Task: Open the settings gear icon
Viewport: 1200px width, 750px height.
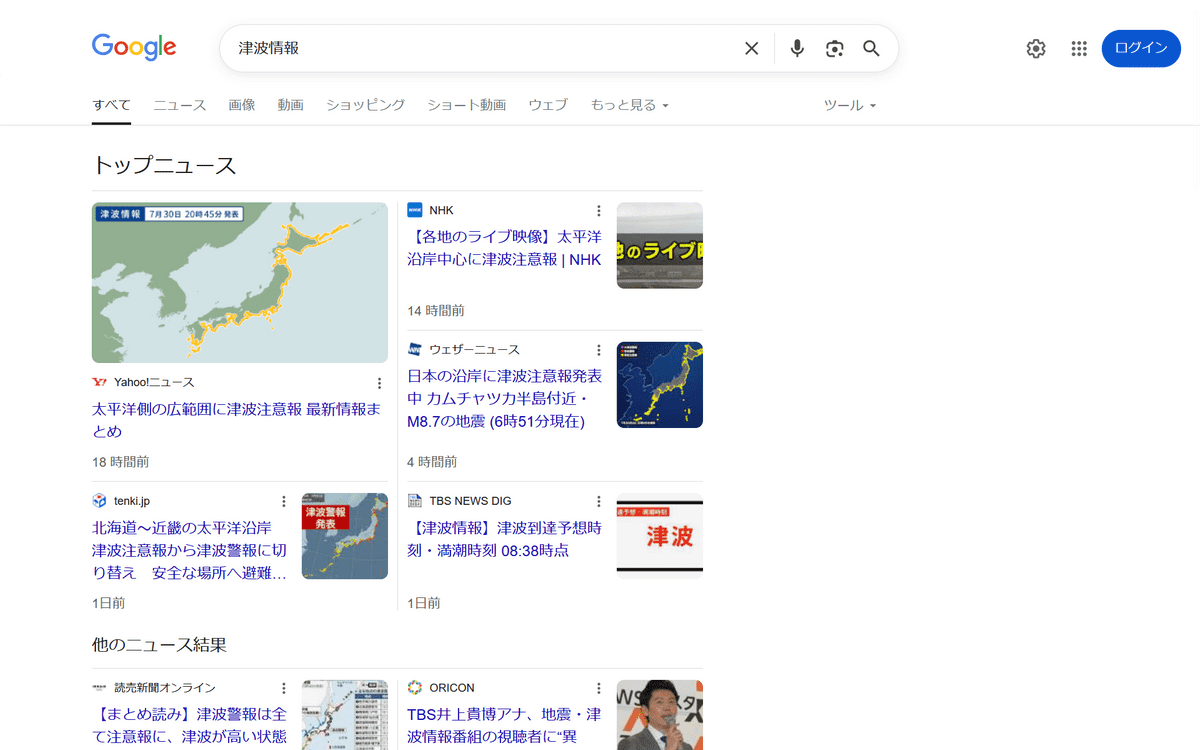Action: [x=1036, y=48]
